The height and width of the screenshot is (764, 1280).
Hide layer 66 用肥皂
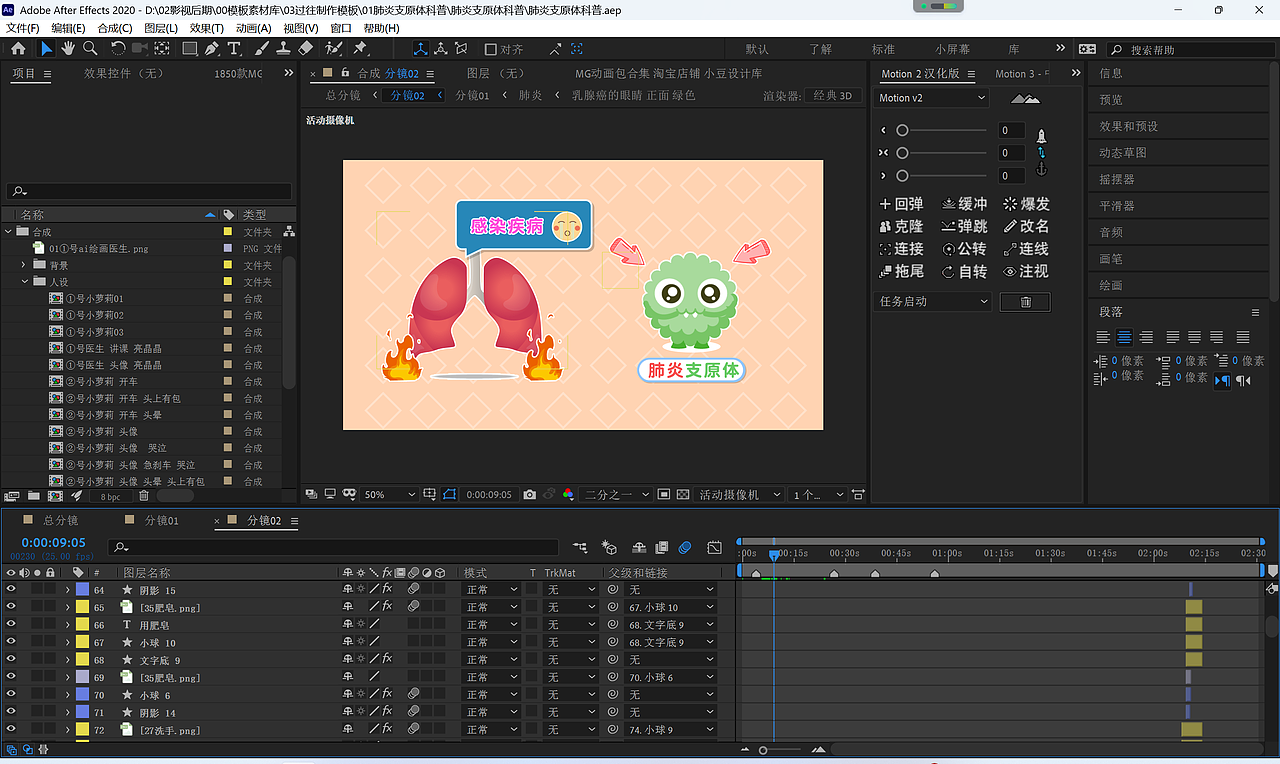pos(11,625)
